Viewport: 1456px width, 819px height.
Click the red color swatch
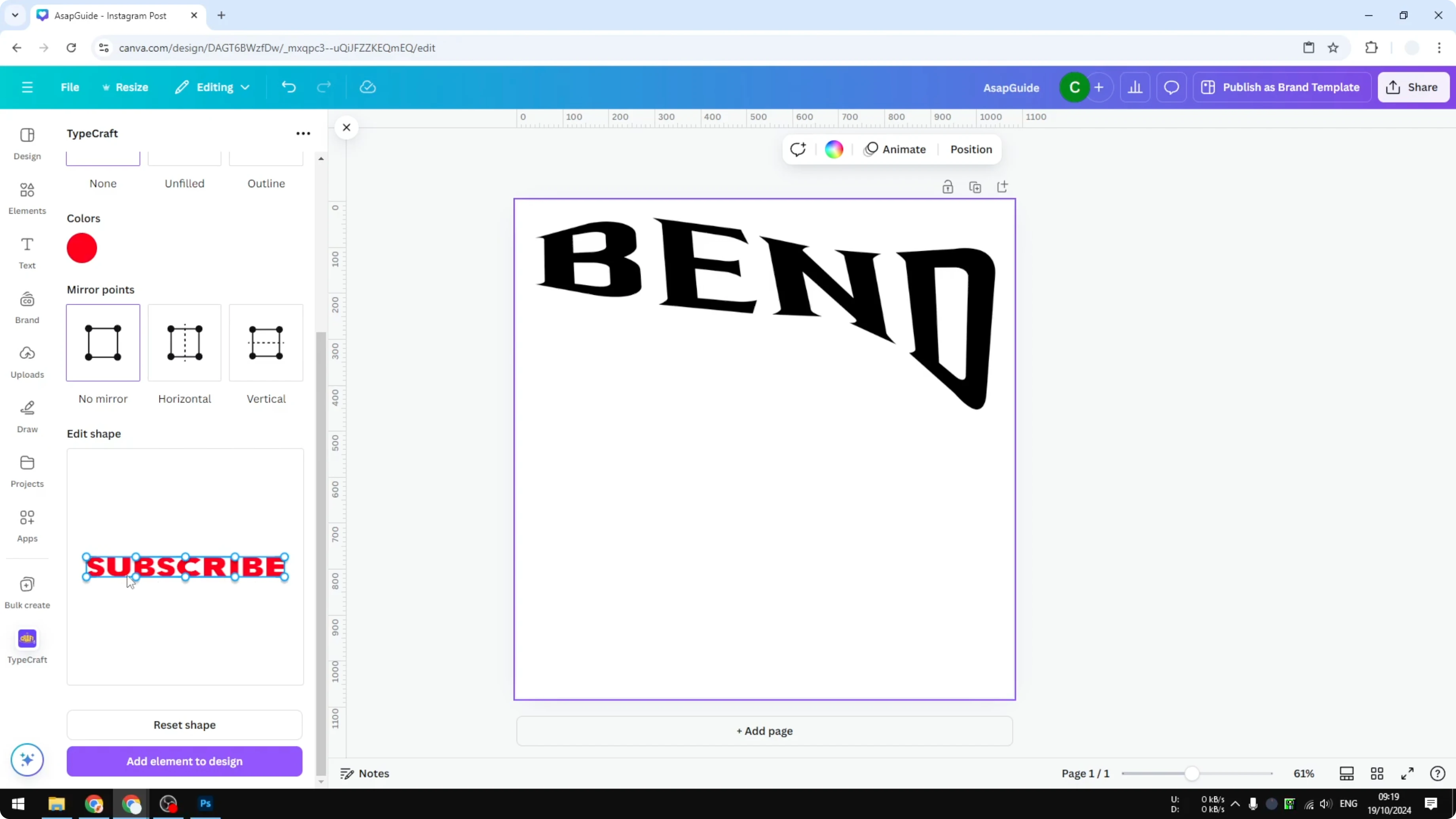[82, 248]
